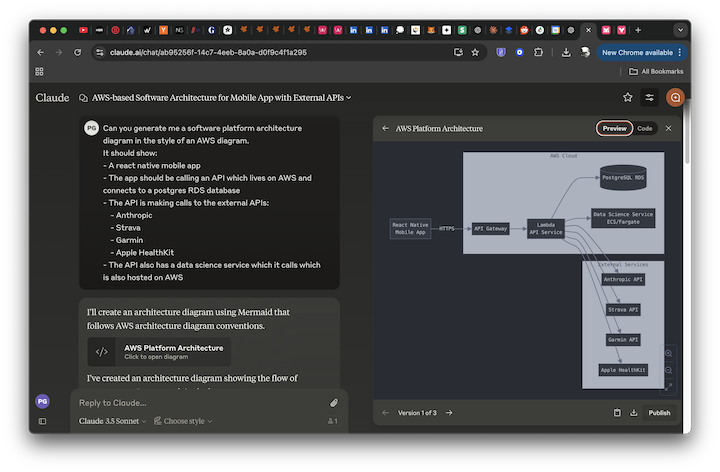Open the All Bookmarks folder
Viewport: 720px width, 472px height.
656,71
